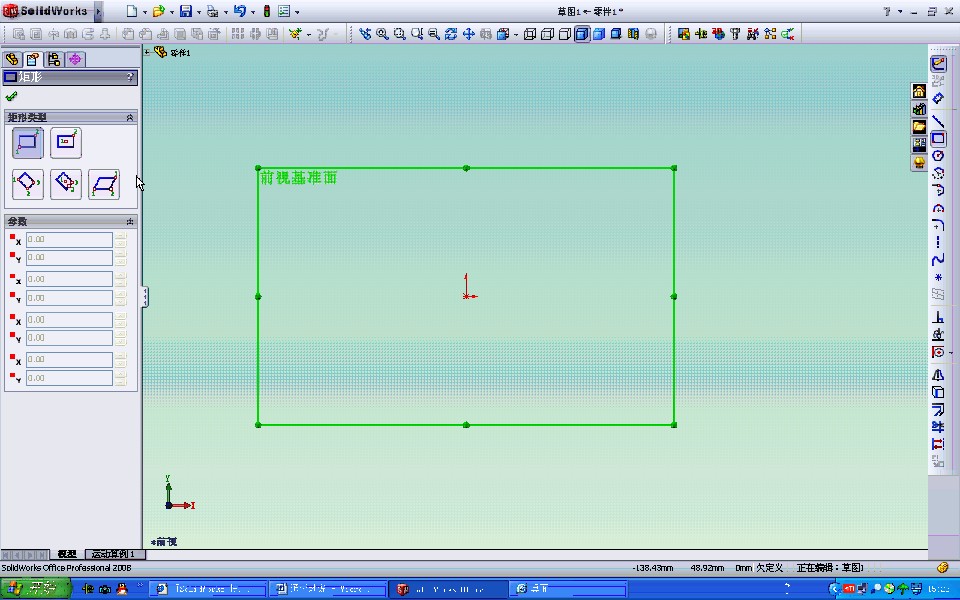The width and height of the screenshot is (960, 600).
Task: Click the Options checklist icon
Action: (x=284, y=11)
